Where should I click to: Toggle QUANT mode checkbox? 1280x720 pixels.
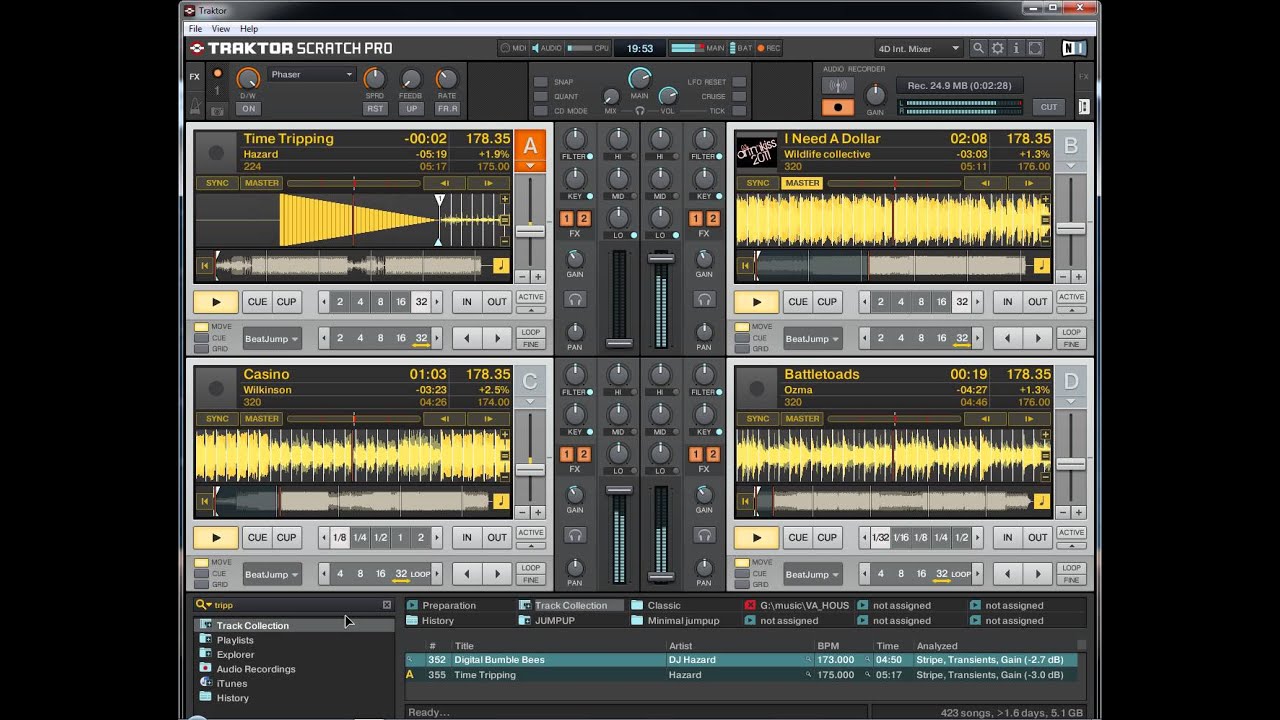540,97
